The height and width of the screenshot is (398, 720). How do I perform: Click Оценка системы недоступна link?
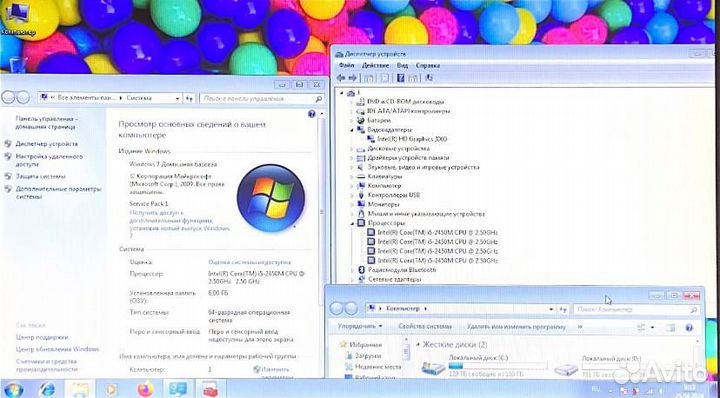pos(249,262)
